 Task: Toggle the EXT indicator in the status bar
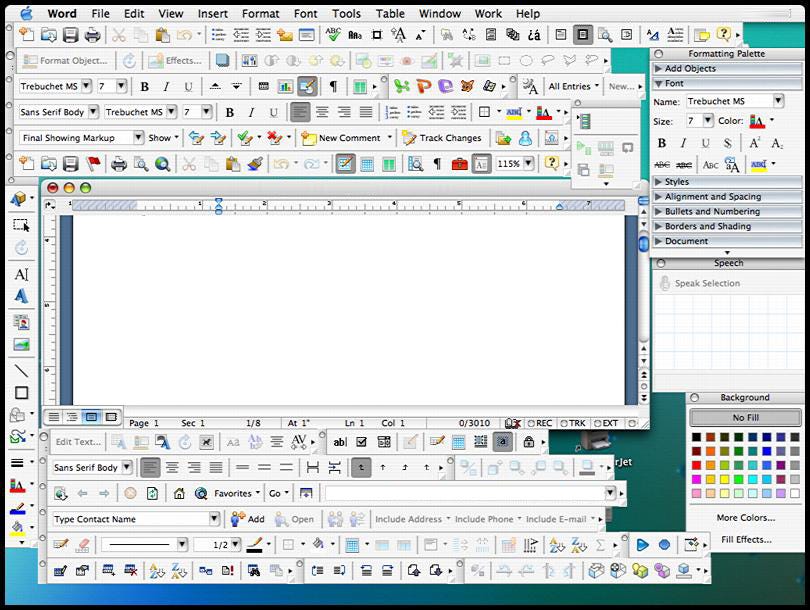(x=606, y=423)
